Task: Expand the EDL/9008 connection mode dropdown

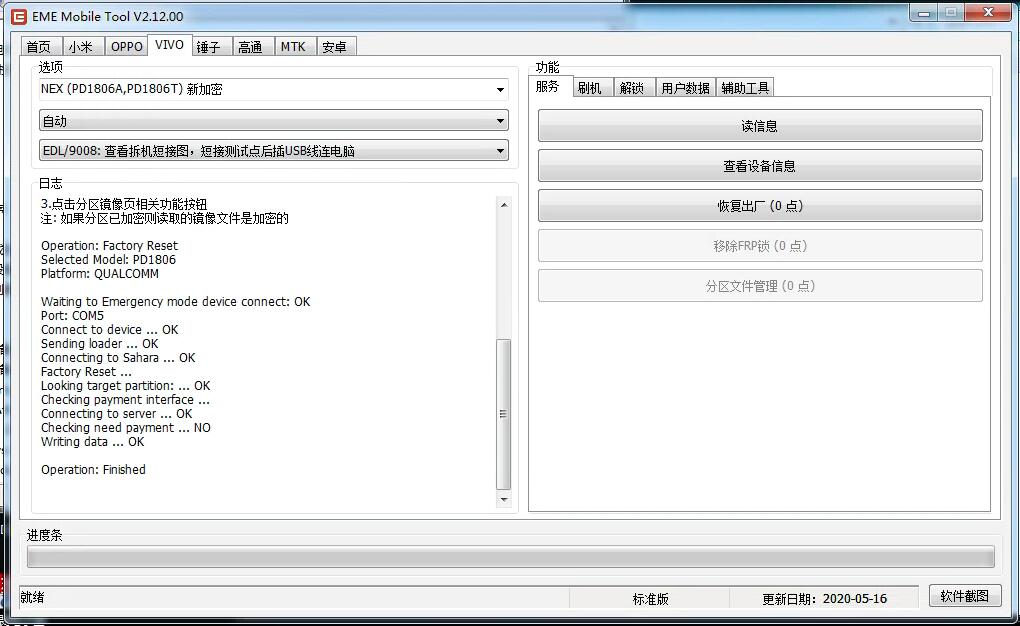Action: (x=274, y=150)
